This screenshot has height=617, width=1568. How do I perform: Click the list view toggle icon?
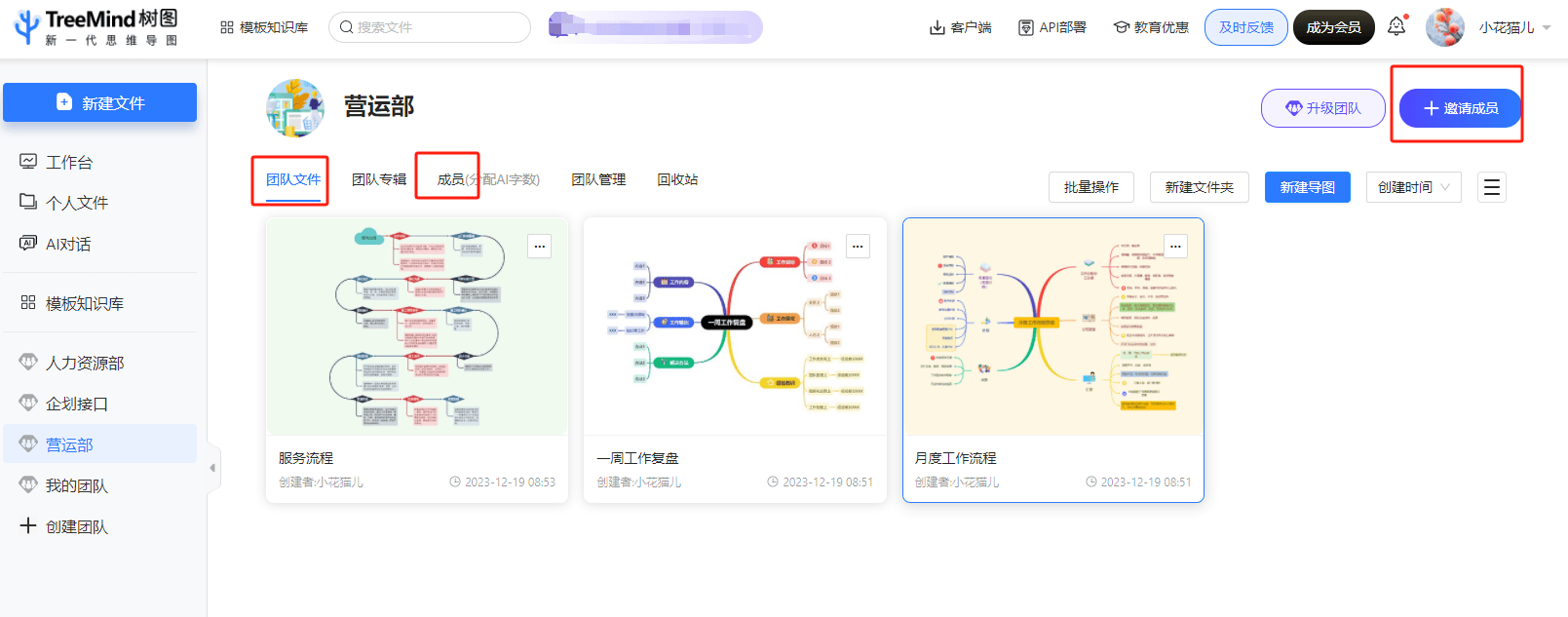tap(1491, 187)
